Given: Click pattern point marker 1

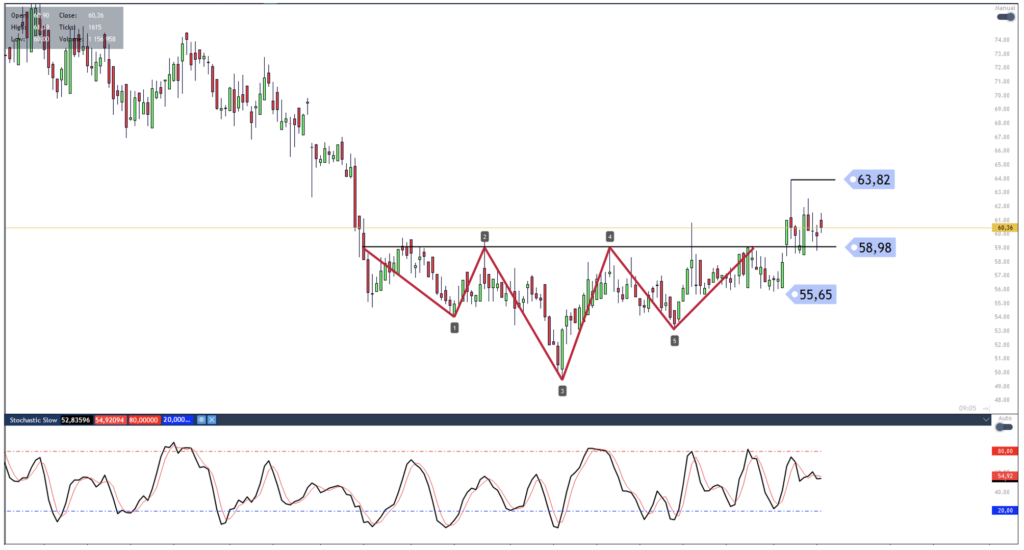Looking at the screenshot, I should click(x=454, y=327).
